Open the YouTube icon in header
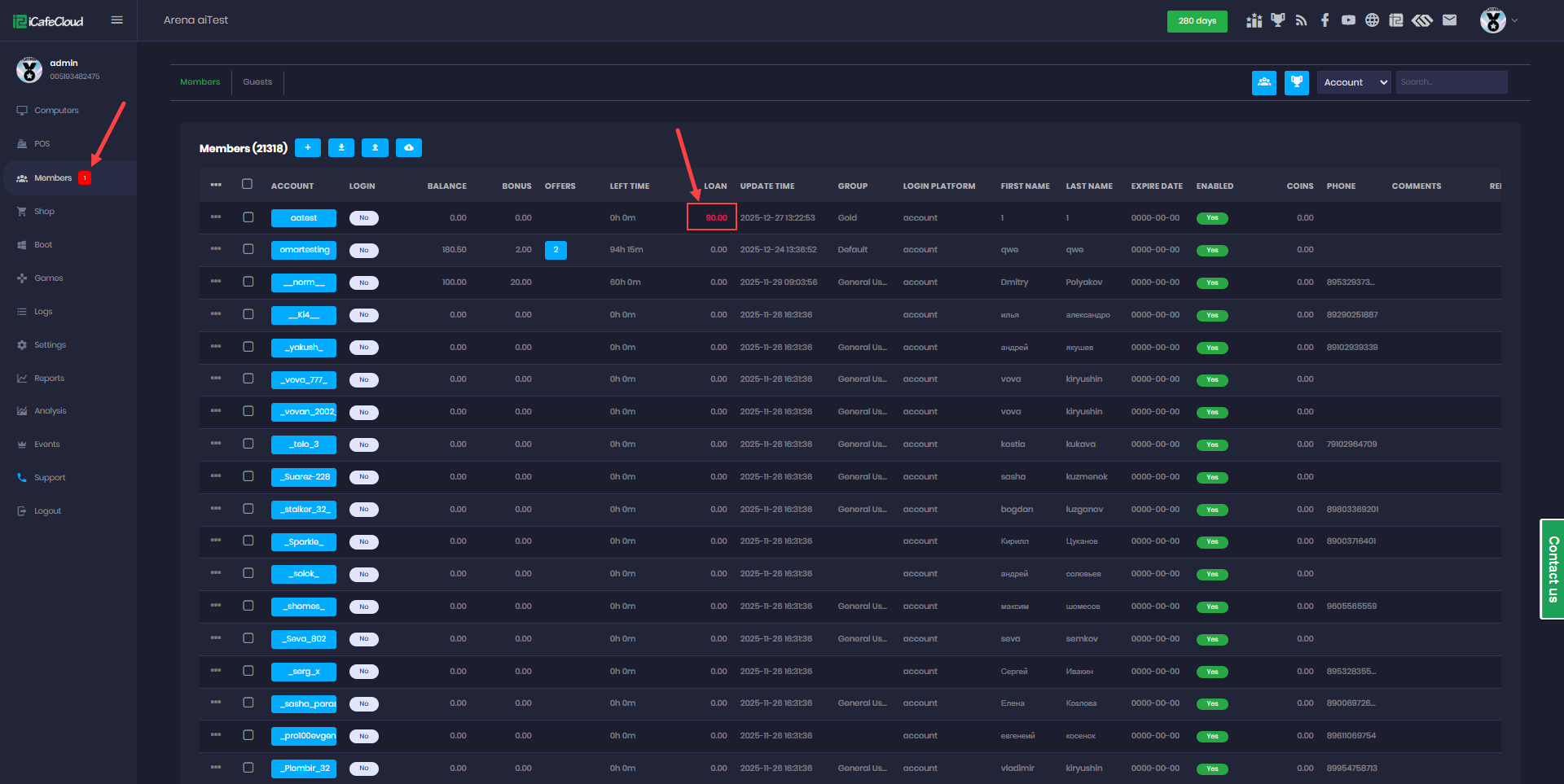The width and height of the screenshot is (1564, 784). pyautogui.click(x=1348, y=20)
